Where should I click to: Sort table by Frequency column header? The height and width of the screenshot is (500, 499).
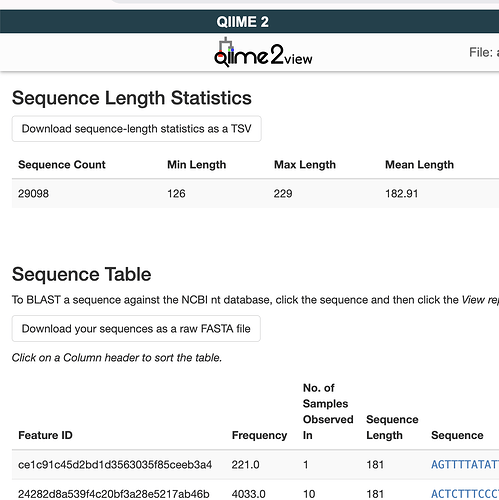click(x=259, y=435)
